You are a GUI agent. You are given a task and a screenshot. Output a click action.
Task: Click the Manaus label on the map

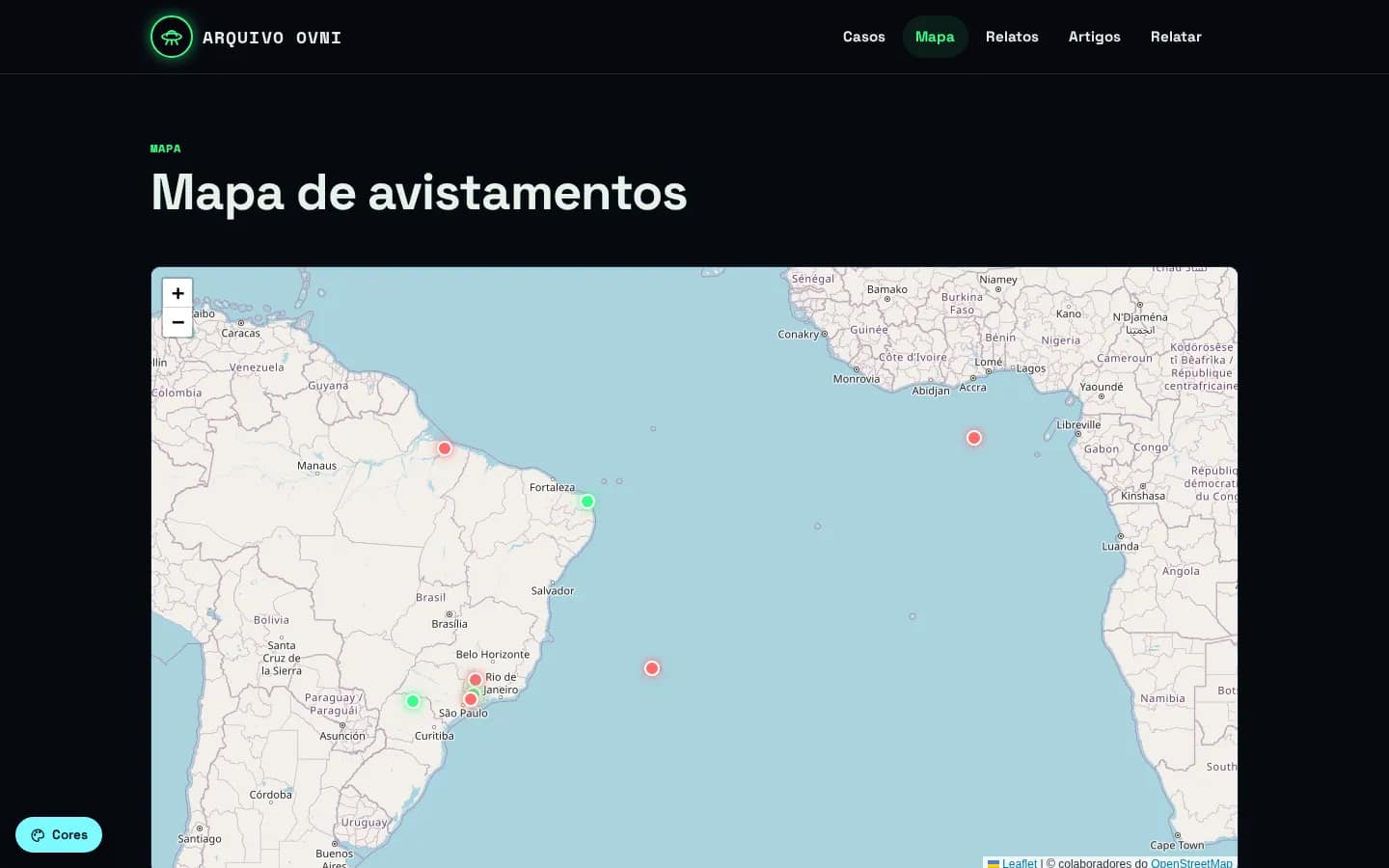[x=316, y=466]
